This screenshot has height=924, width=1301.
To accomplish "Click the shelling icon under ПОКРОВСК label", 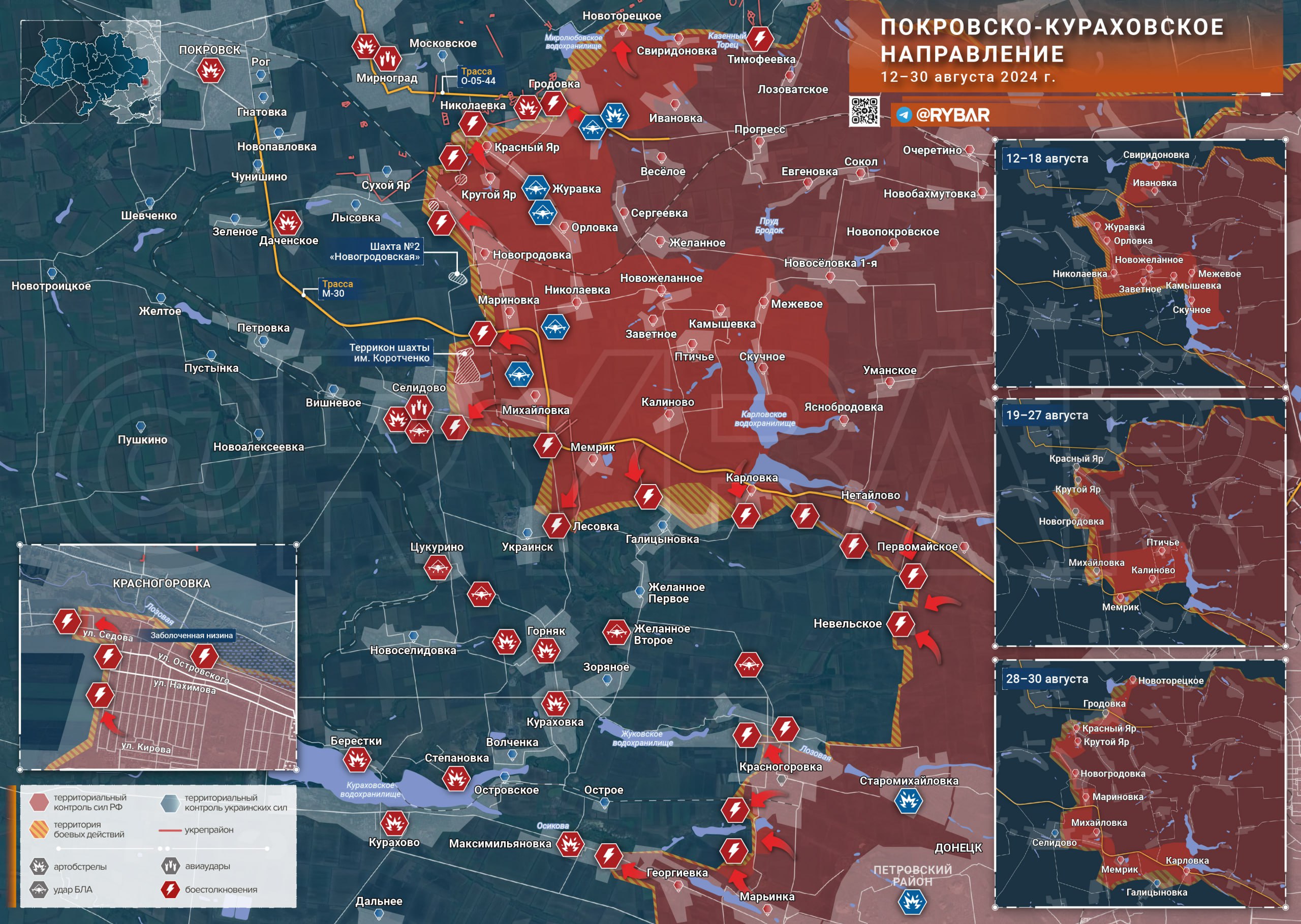I will pos(210,71).
